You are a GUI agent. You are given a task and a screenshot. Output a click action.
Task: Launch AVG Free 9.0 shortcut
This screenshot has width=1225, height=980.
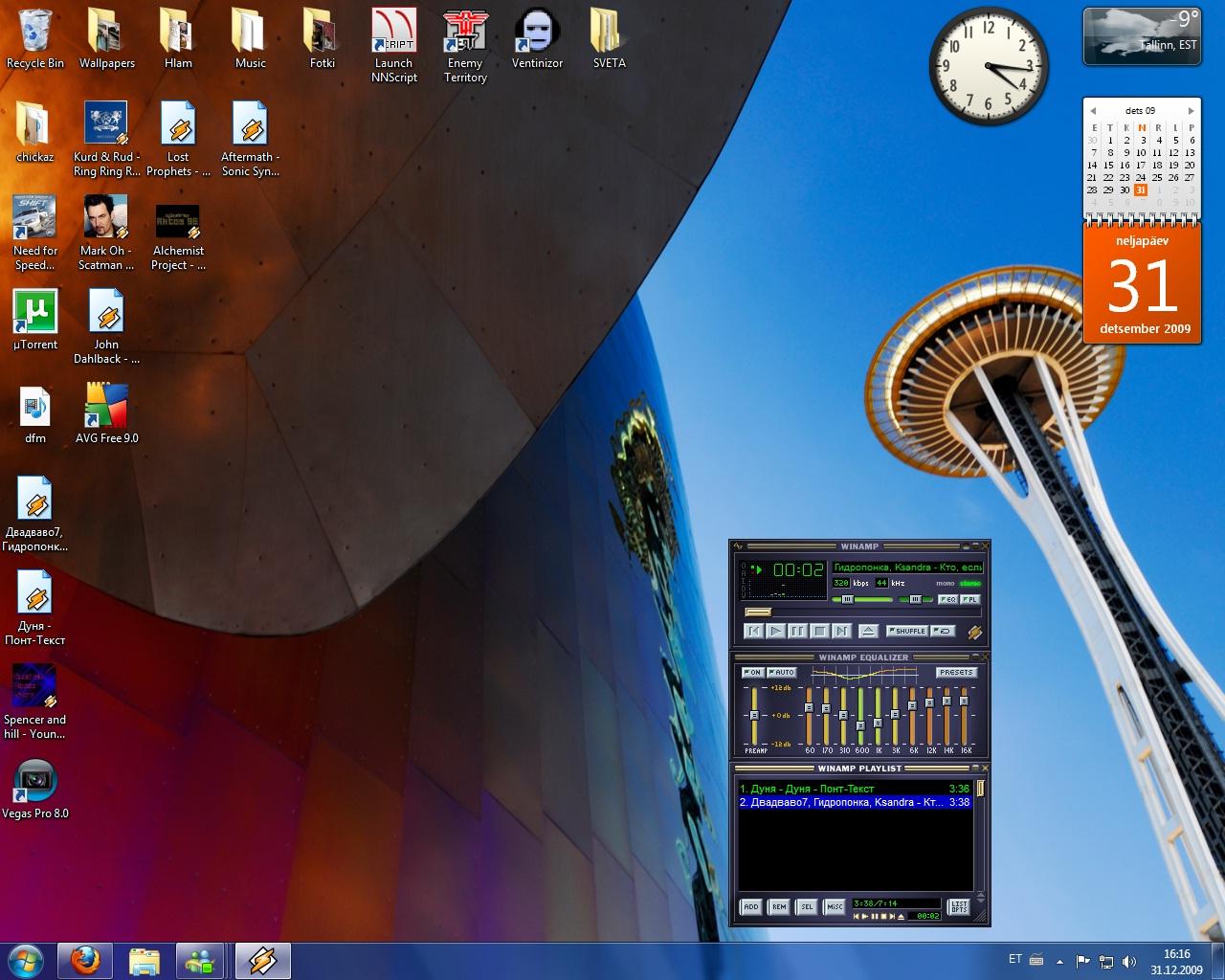107,414
